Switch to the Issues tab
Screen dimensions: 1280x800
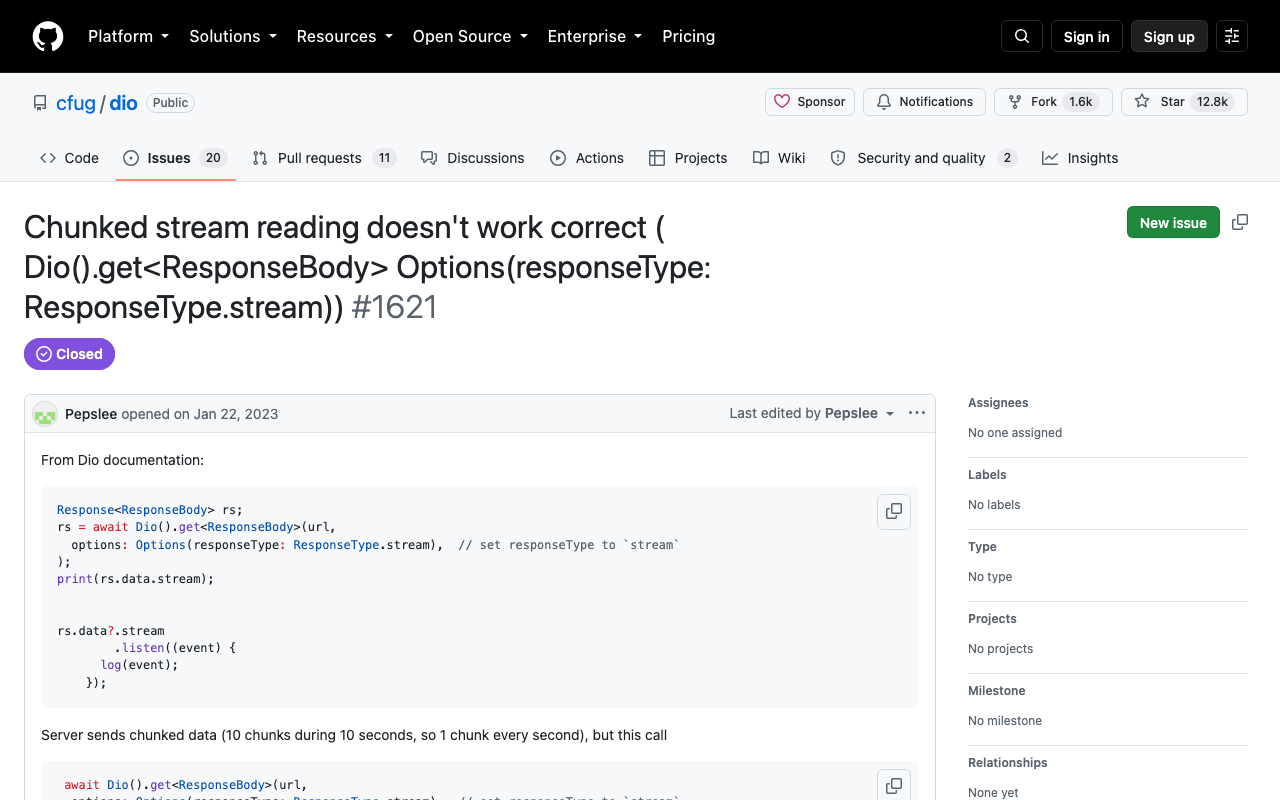point(175,158)
